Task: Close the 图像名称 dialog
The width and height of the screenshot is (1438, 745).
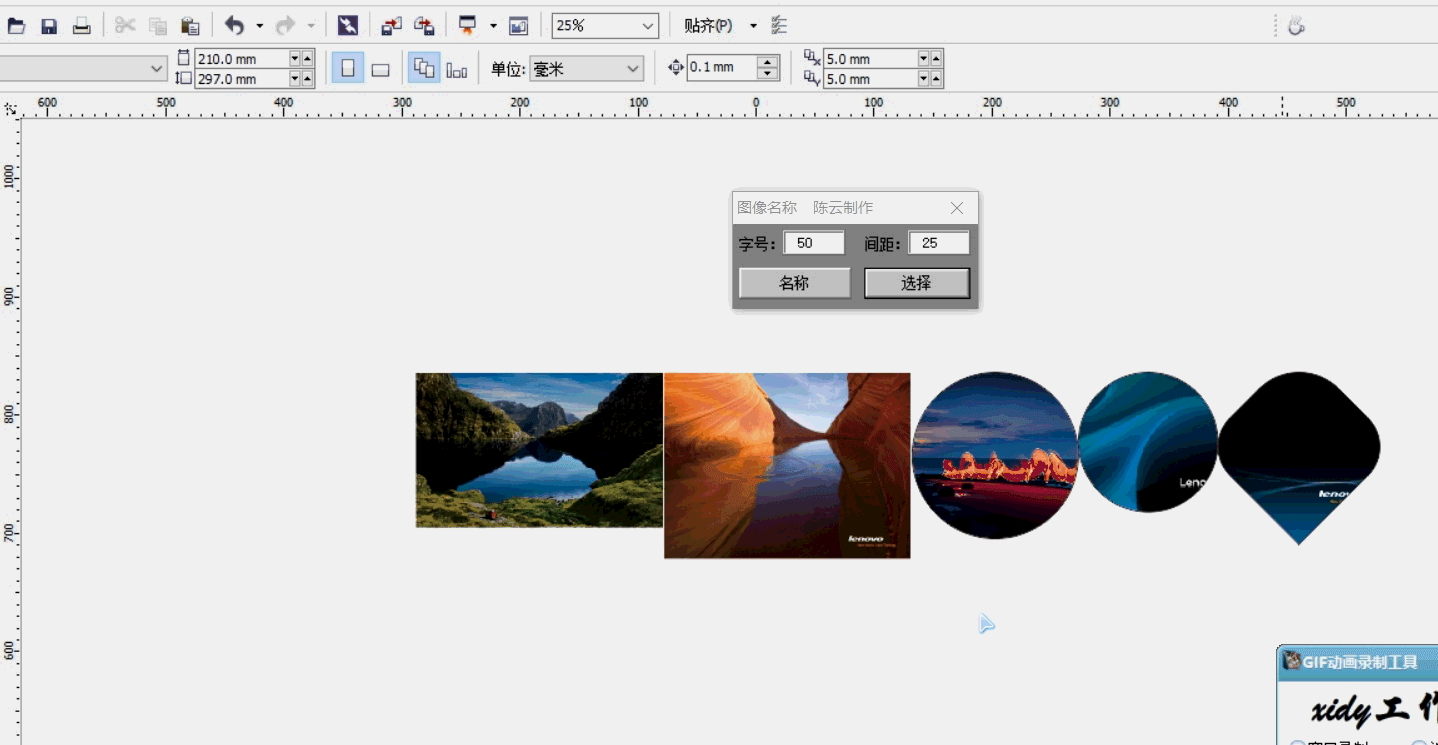Action: point(957,208)
